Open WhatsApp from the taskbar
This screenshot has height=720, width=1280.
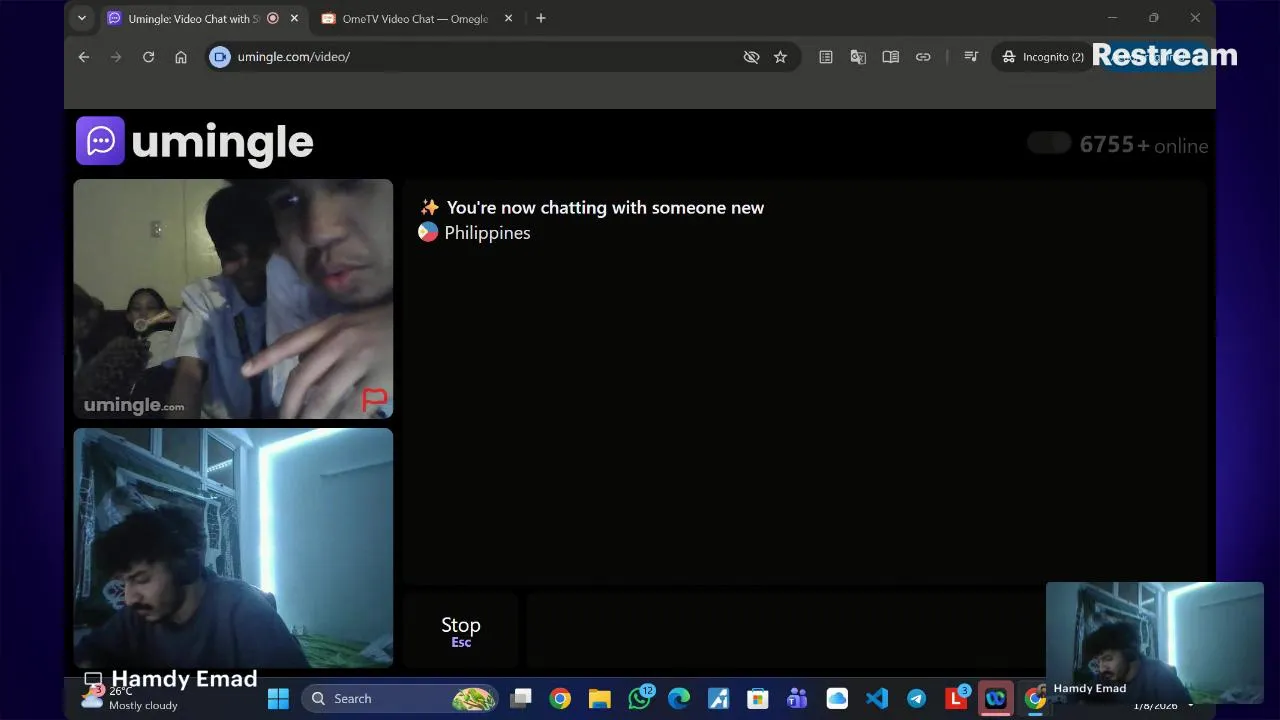639,698
